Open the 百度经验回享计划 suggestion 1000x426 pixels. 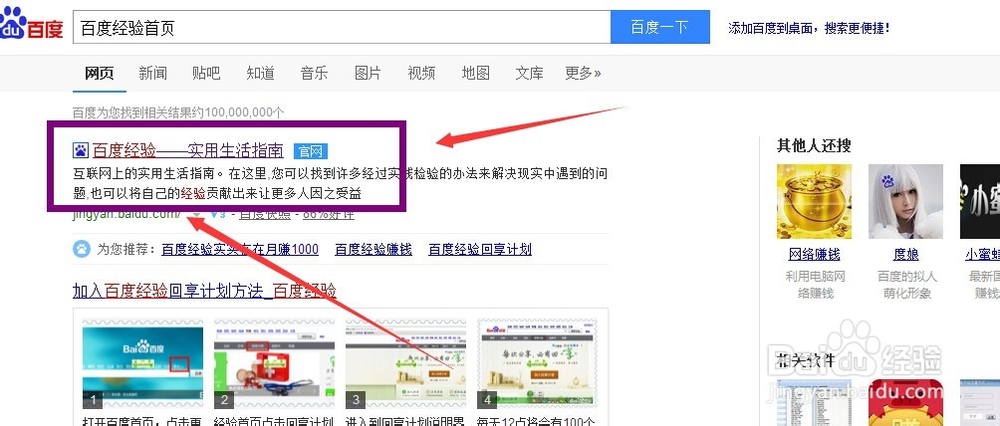coord(480,249)
